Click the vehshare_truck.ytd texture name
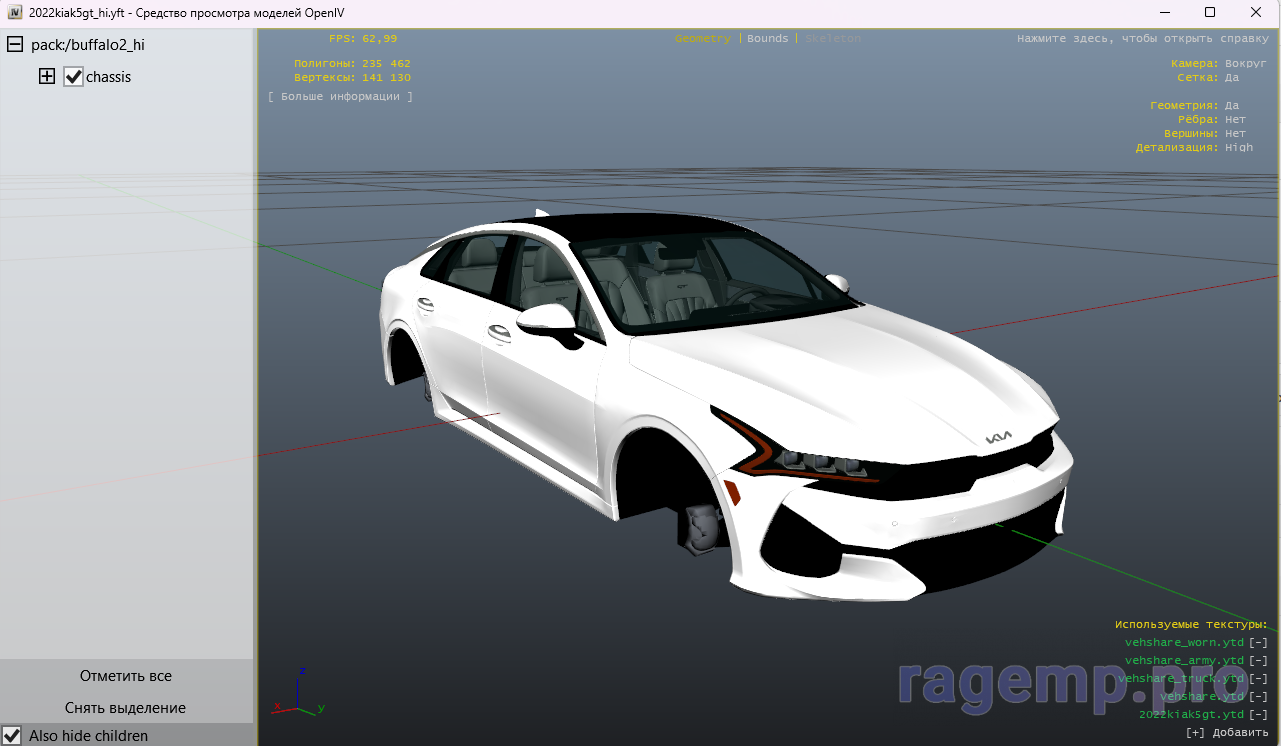 click(1181, 679)
